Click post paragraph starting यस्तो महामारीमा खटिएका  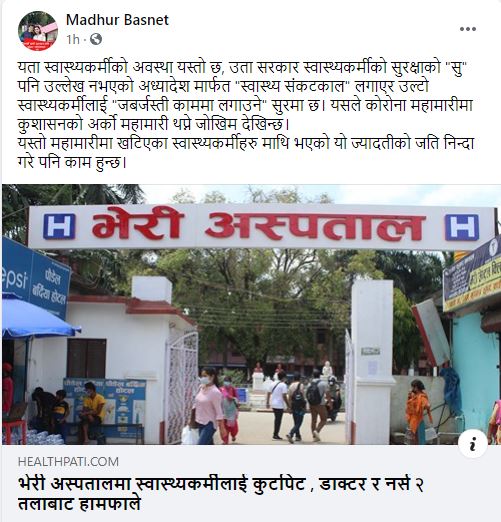(246, 153)
